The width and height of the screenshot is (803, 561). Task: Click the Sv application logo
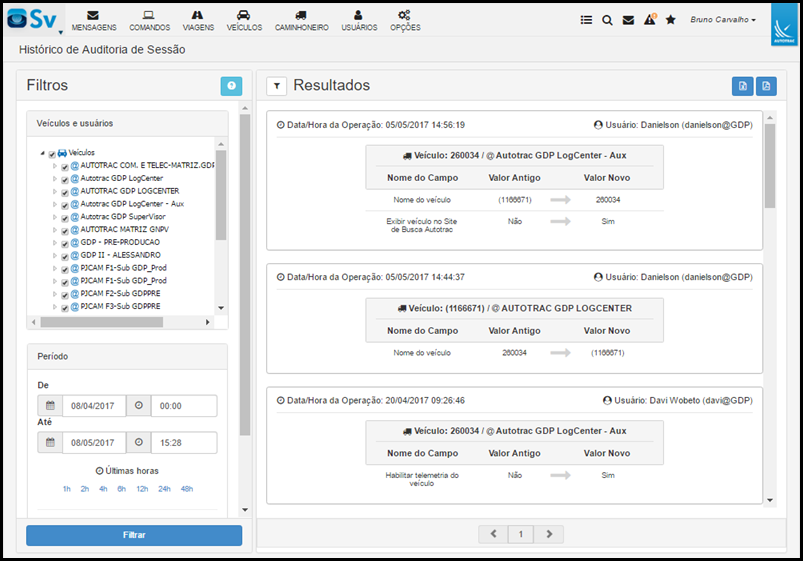(32, 19)
